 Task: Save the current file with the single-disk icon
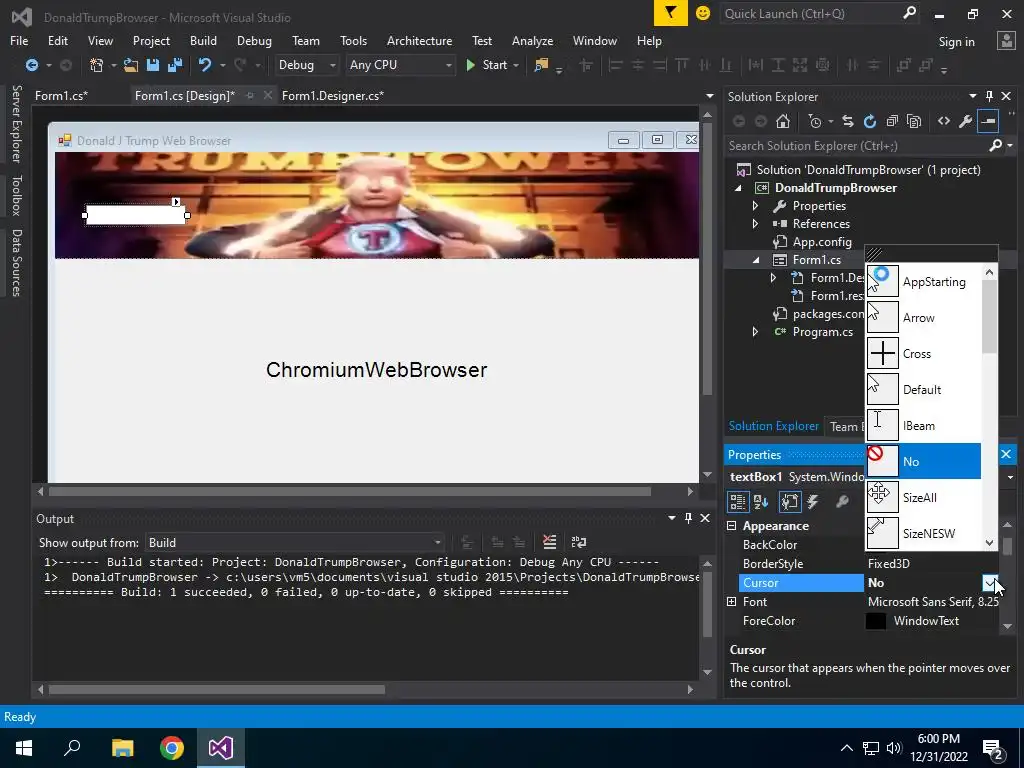(153, 65)
